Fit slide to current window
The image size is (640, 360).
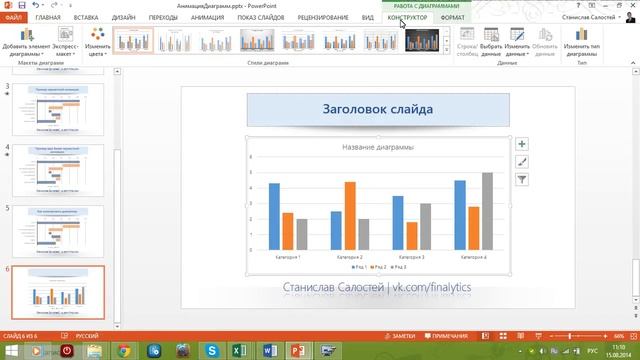633,336
